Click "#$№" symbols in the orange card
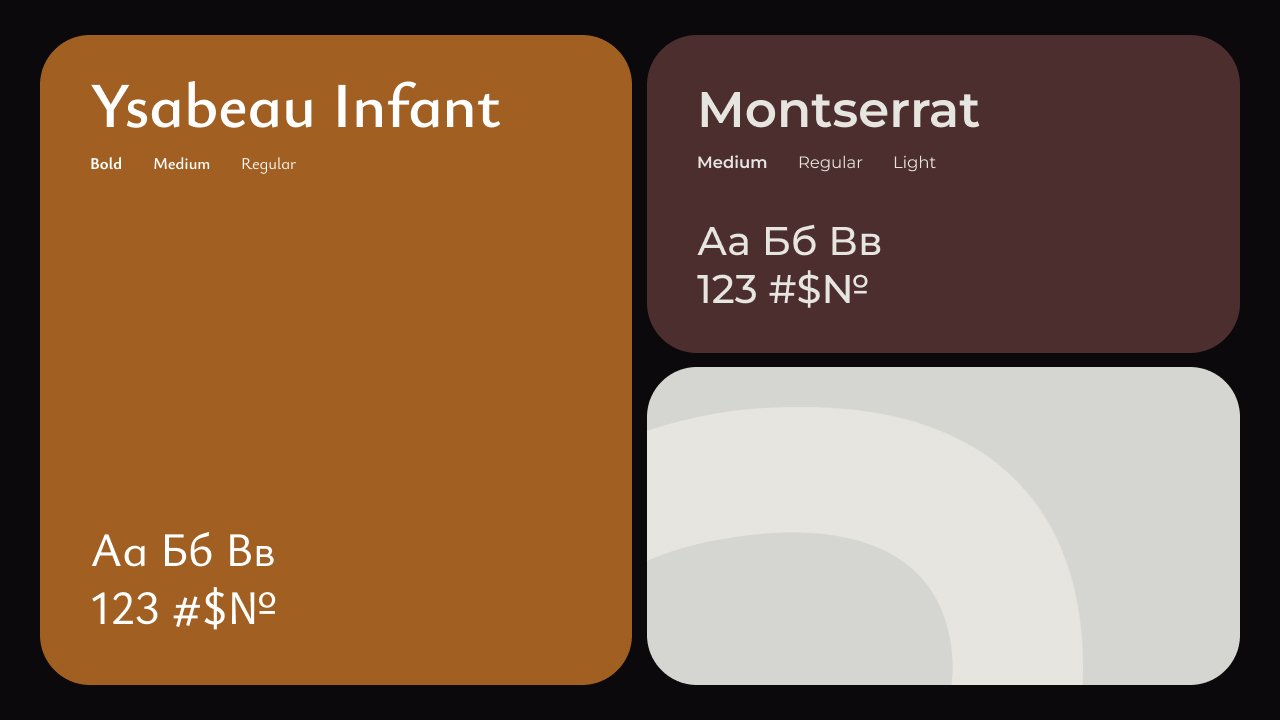 (225, 609)
